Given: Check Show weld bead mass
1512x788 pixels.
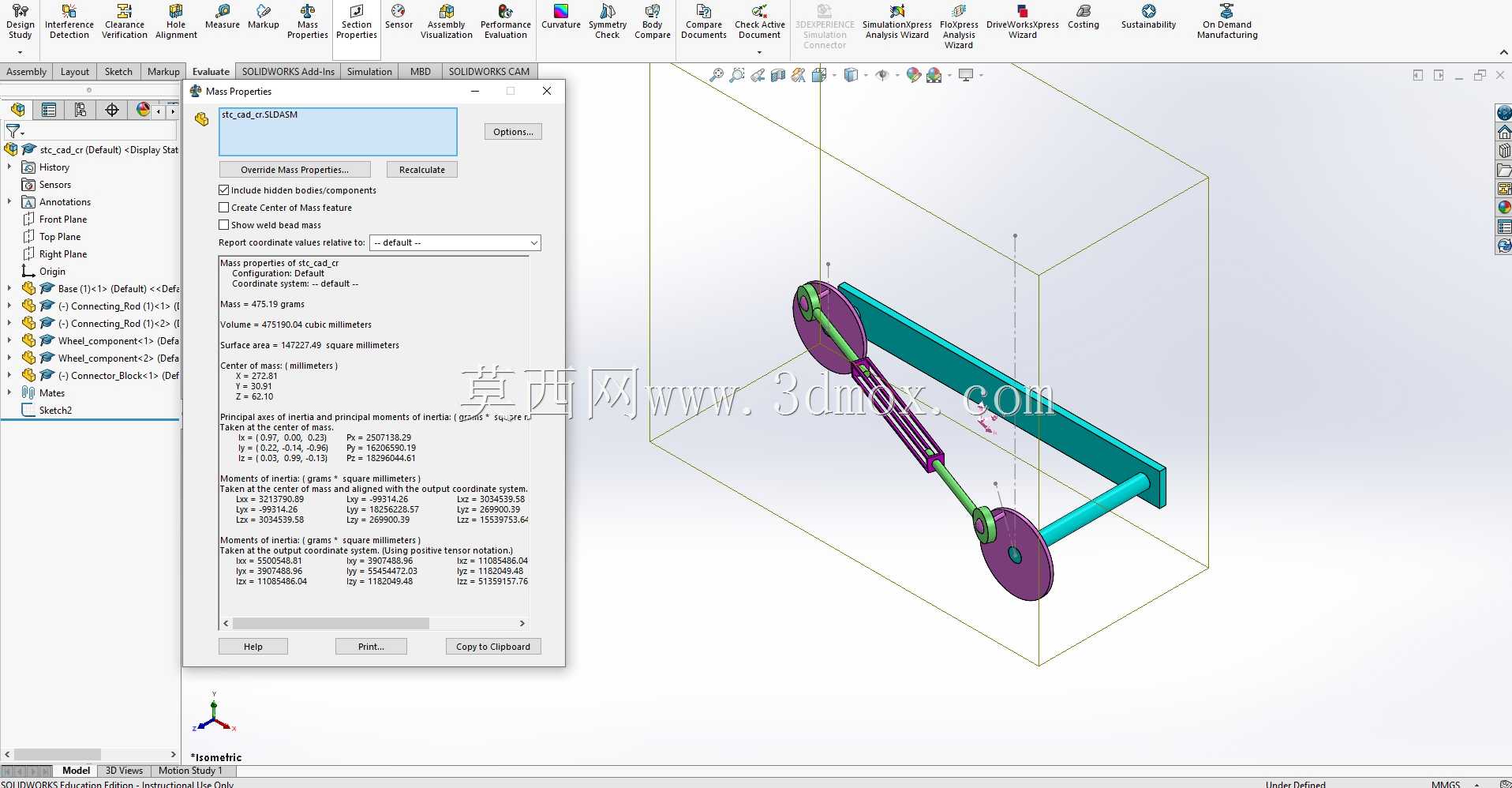Looking at the screenshot, I should [x=224, y=225].
